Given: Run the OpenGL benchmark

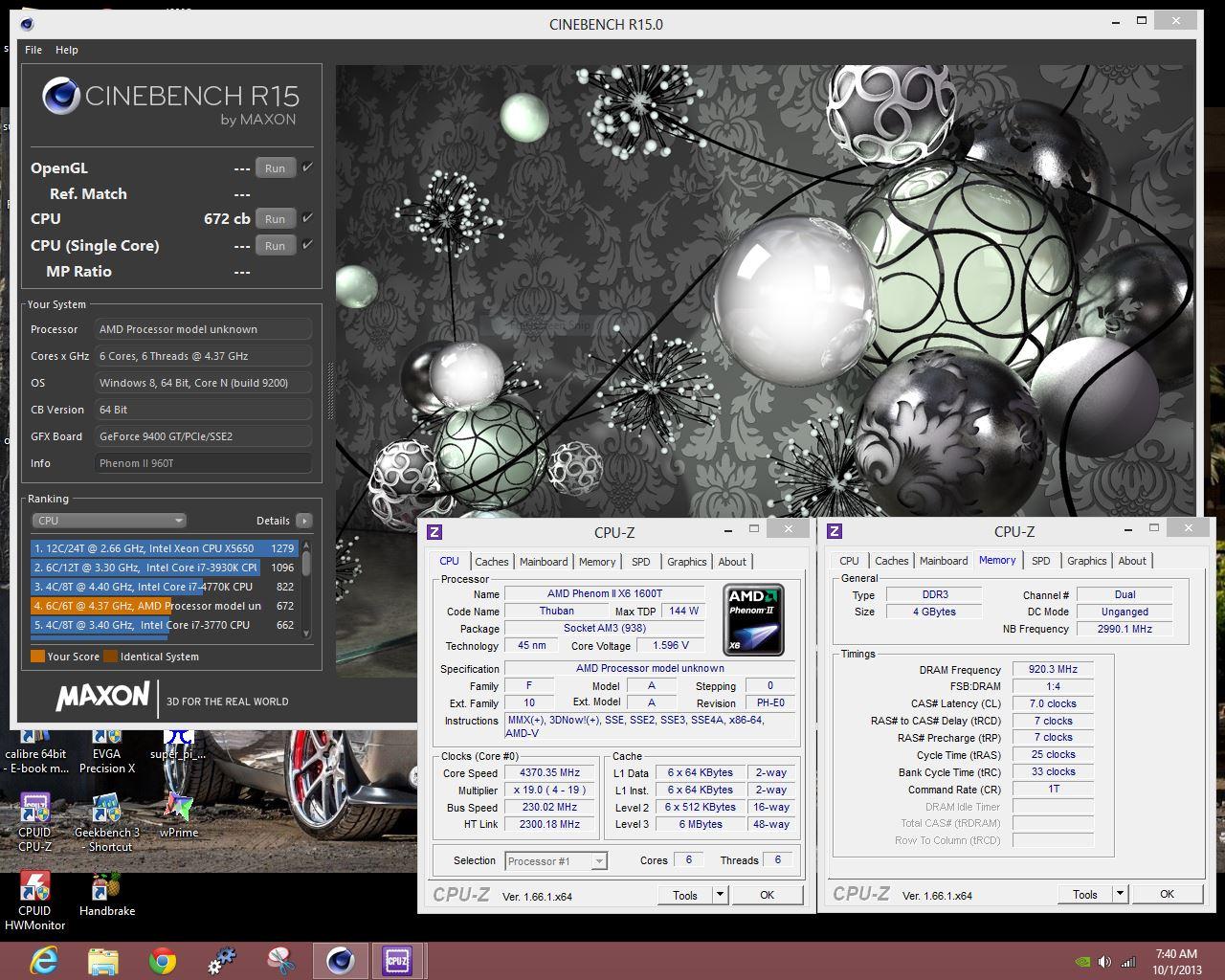Looking at the screenshot, I should pos(275,167).
